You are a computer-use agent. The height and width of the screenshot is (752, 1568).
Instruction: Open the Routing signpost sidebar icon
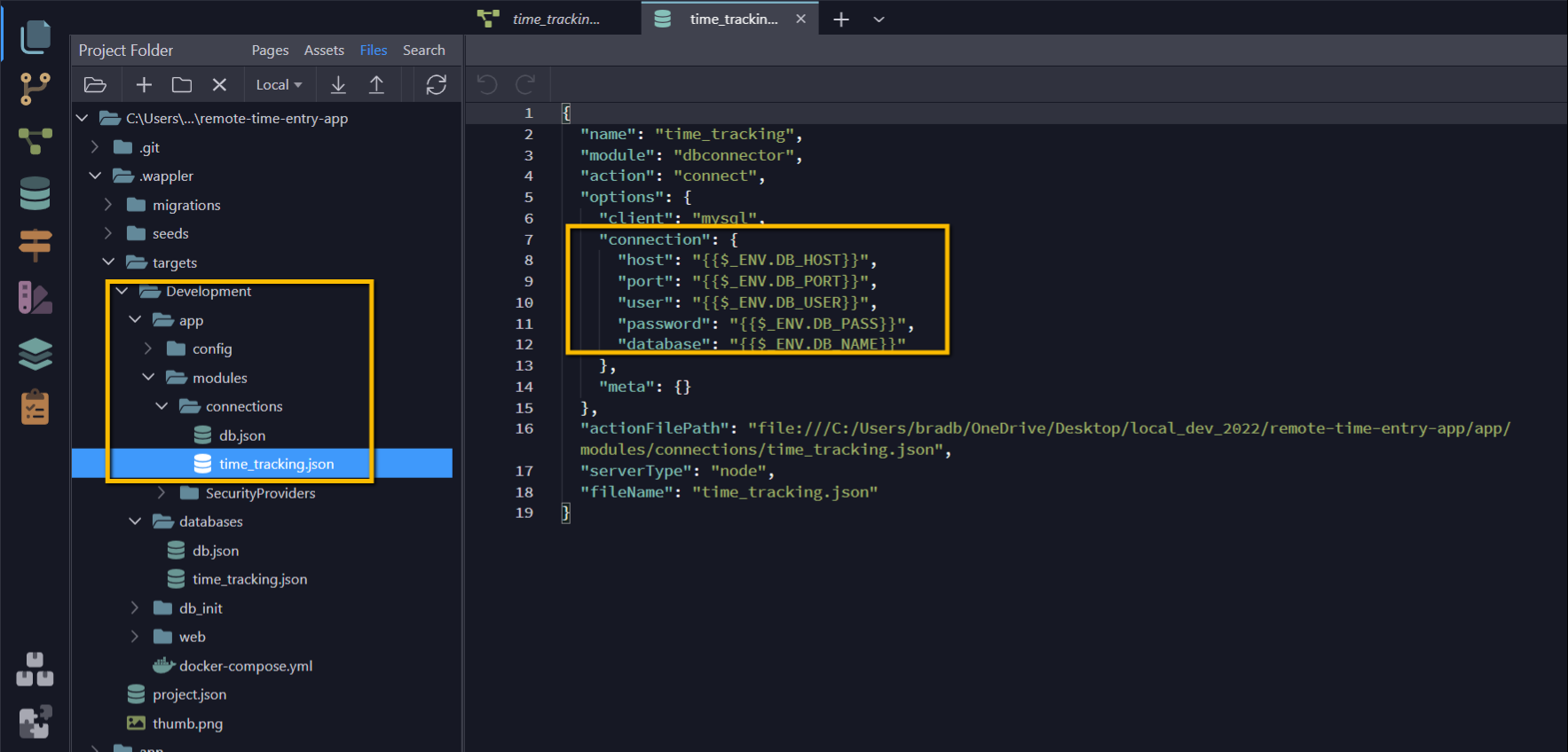tap(35, 245)
